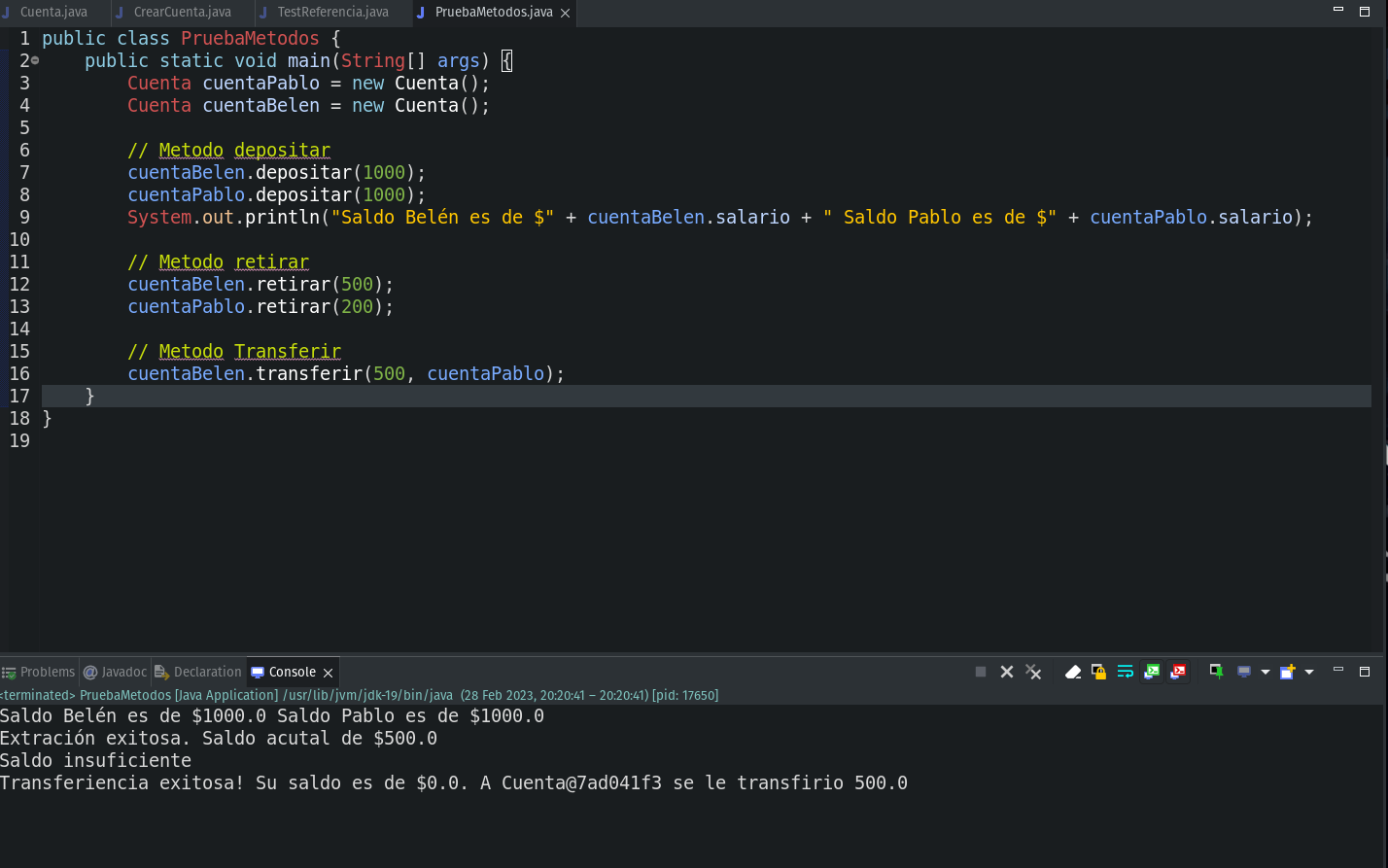Click the Problems tab icon
This screenshot has width=1388, height=868.
(9, 672)
